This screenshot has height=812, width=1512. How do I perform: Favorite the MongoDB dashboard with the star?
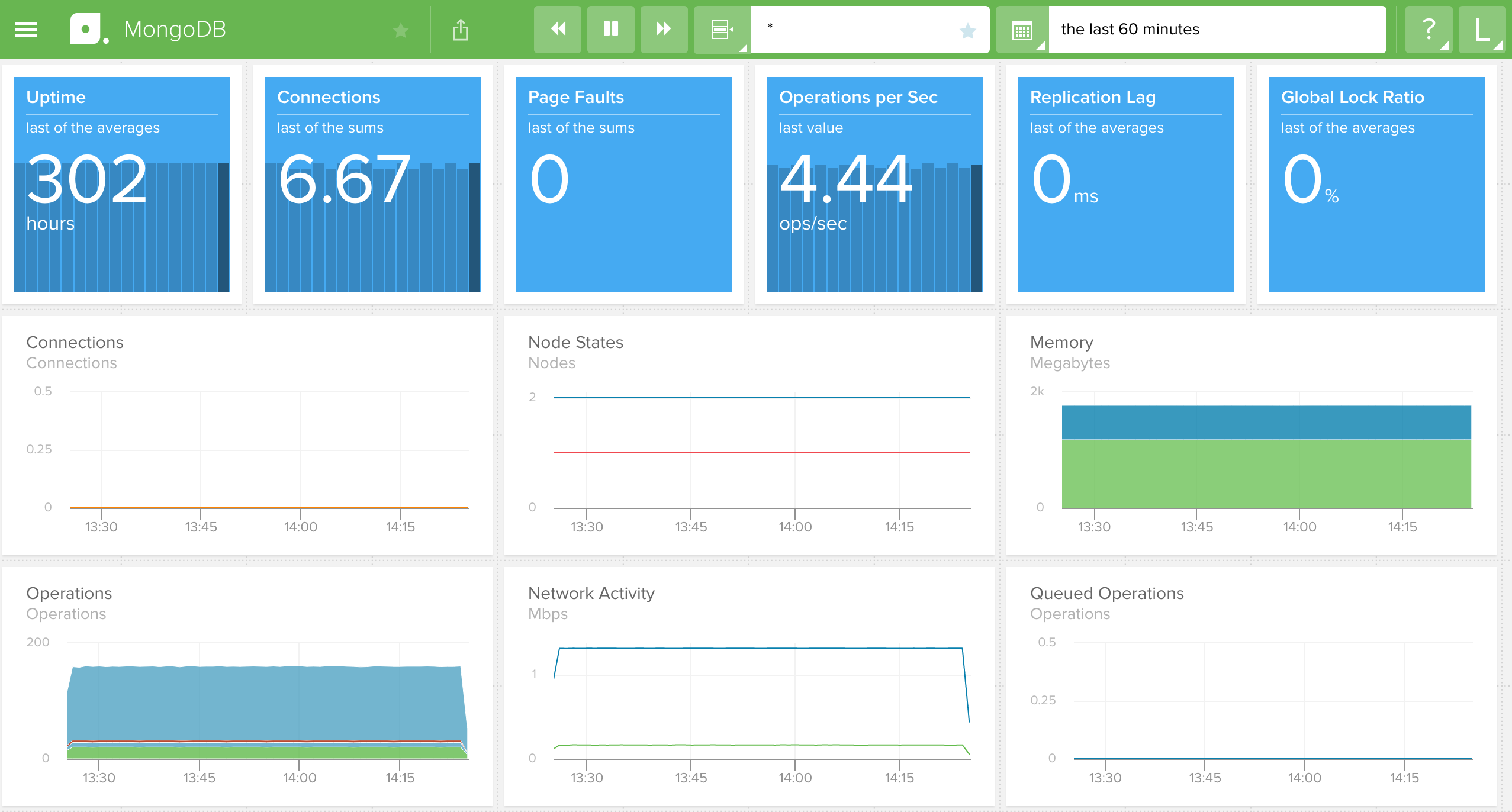401,30
